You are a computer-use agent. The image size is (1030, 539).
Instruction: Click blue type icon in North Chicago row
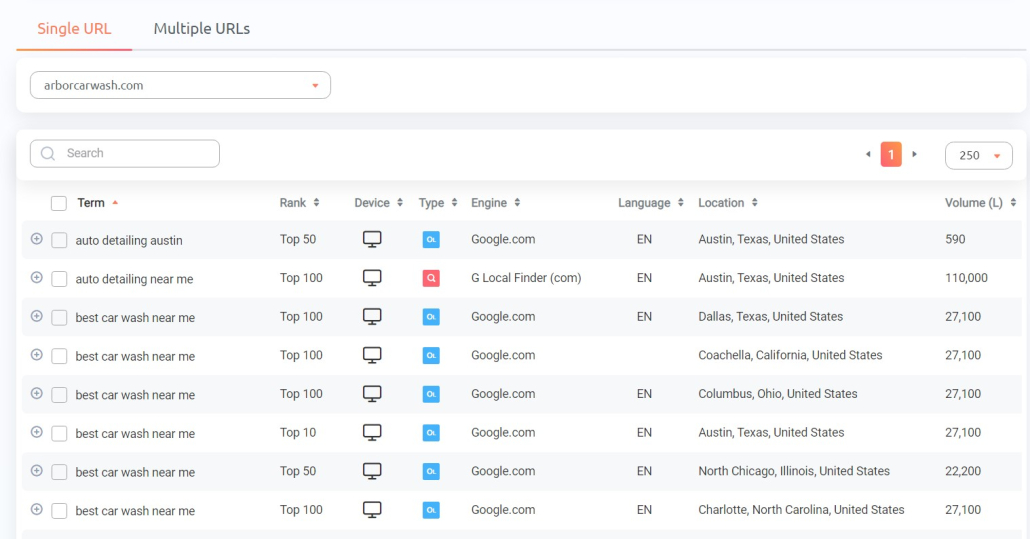tap(431, 471)
